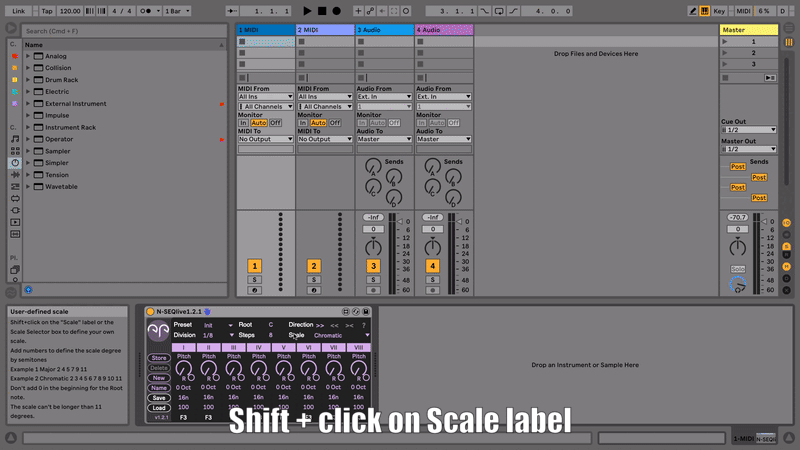Click the Stop button in the transport

tap(322, 10)
